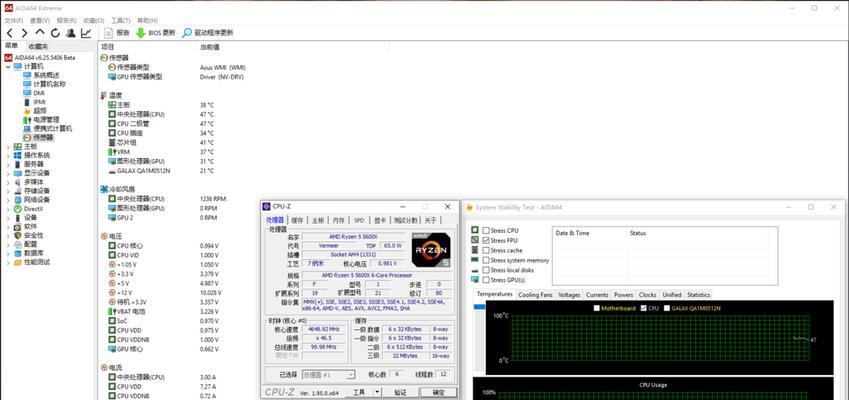This screenshot has height=400, width=849.
Task: Go forward with the AIDA64 toolbar right arrow
Action: (24, 33)
